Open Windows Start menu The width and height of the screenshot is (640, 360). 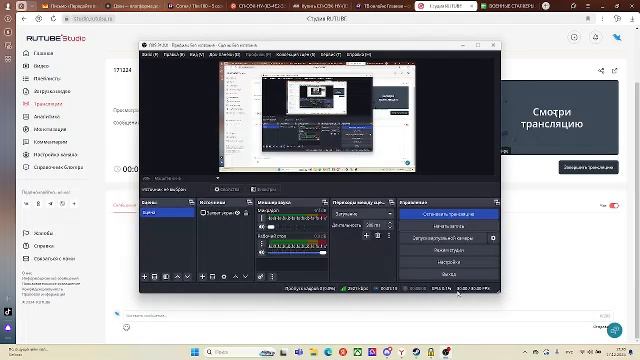[x=195, y=352]
